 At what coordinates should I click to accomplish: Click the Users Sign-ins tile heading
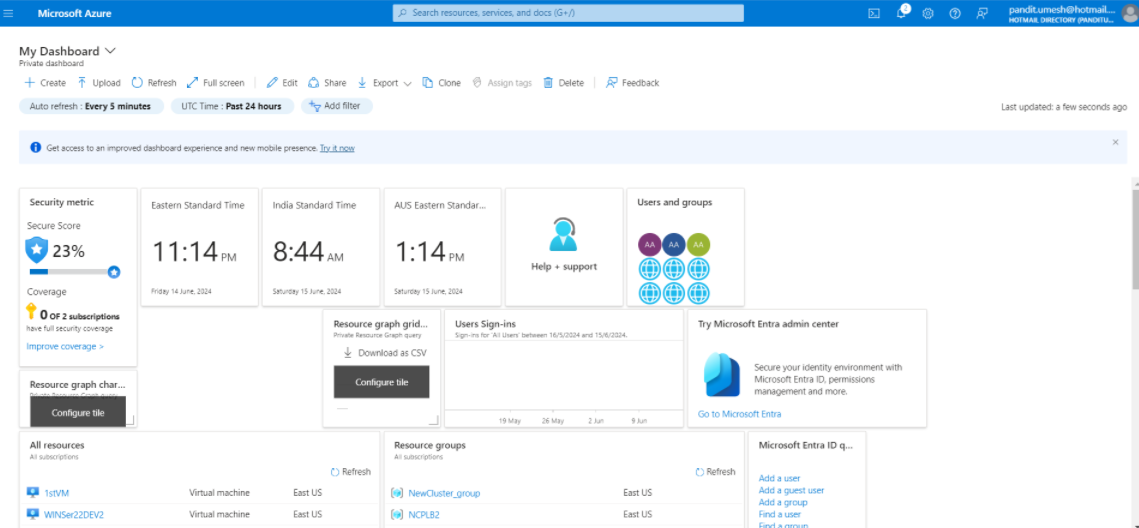(485, 324)
